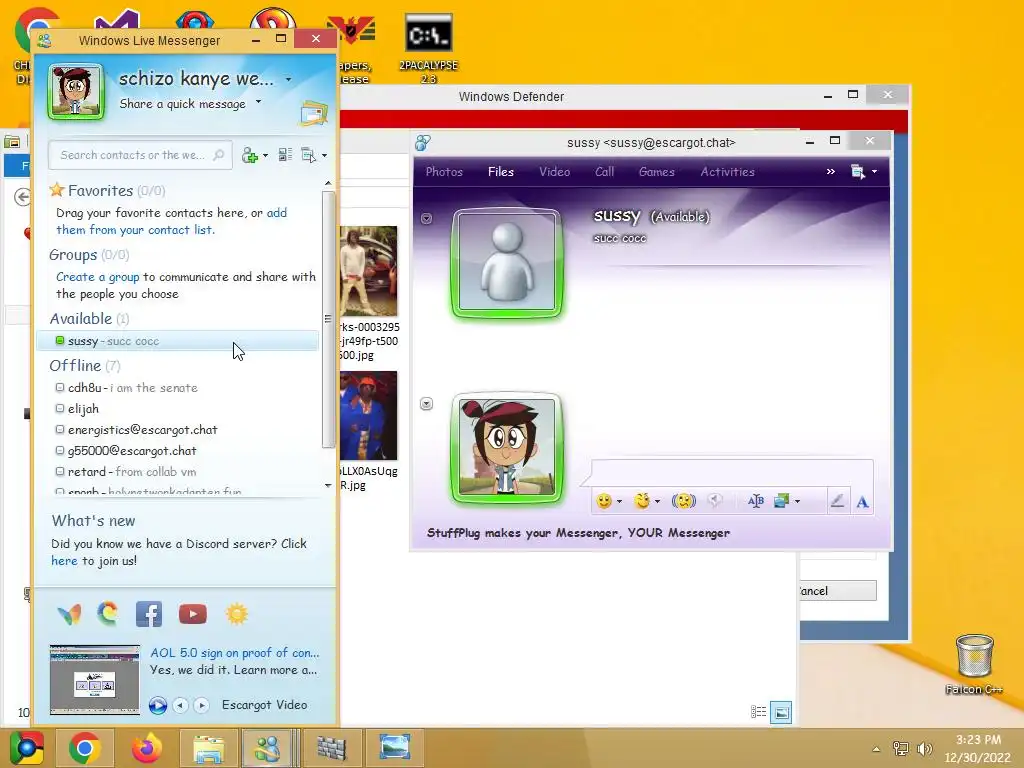The height and width of the screenshot is (768, 1024).
Task: Open the Call tab in chat window
Action: click(x=604, y=172)
